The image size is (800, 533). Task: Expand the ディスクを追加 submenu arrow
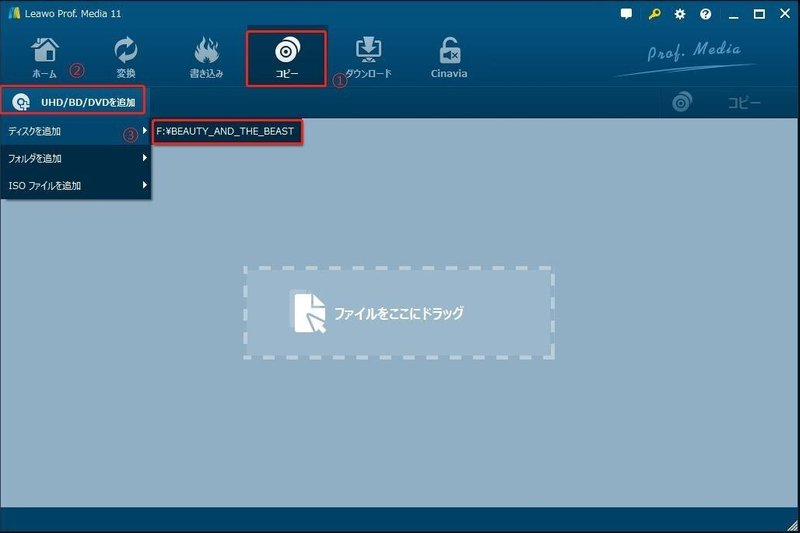click(x=145, y=131)
